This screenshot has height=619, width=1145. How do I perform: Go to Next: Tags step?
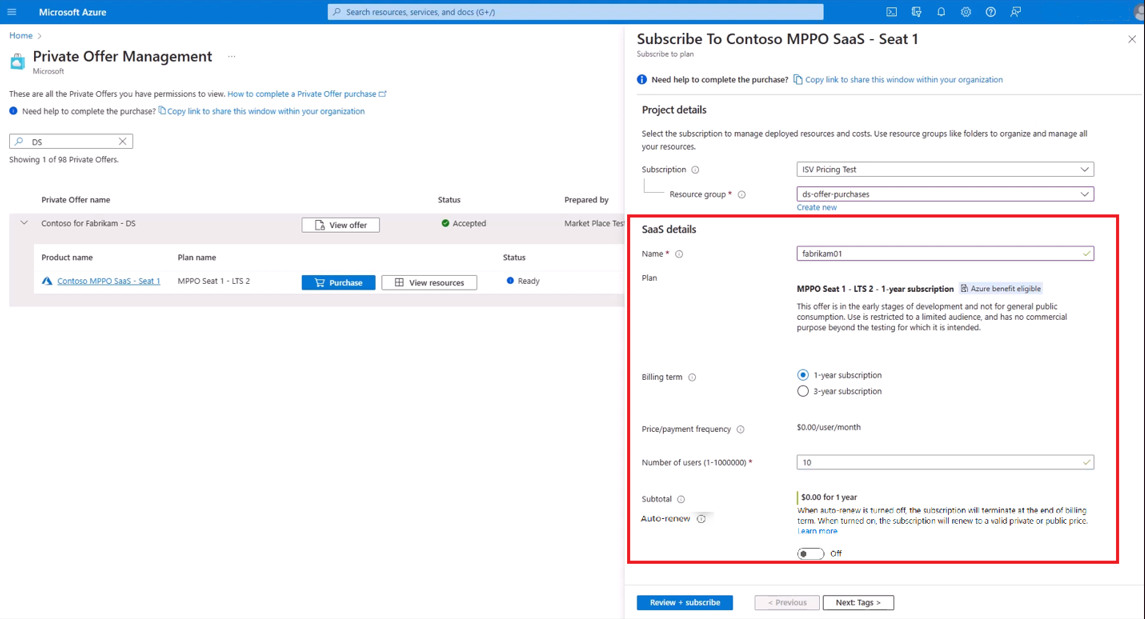coord(858,603)
